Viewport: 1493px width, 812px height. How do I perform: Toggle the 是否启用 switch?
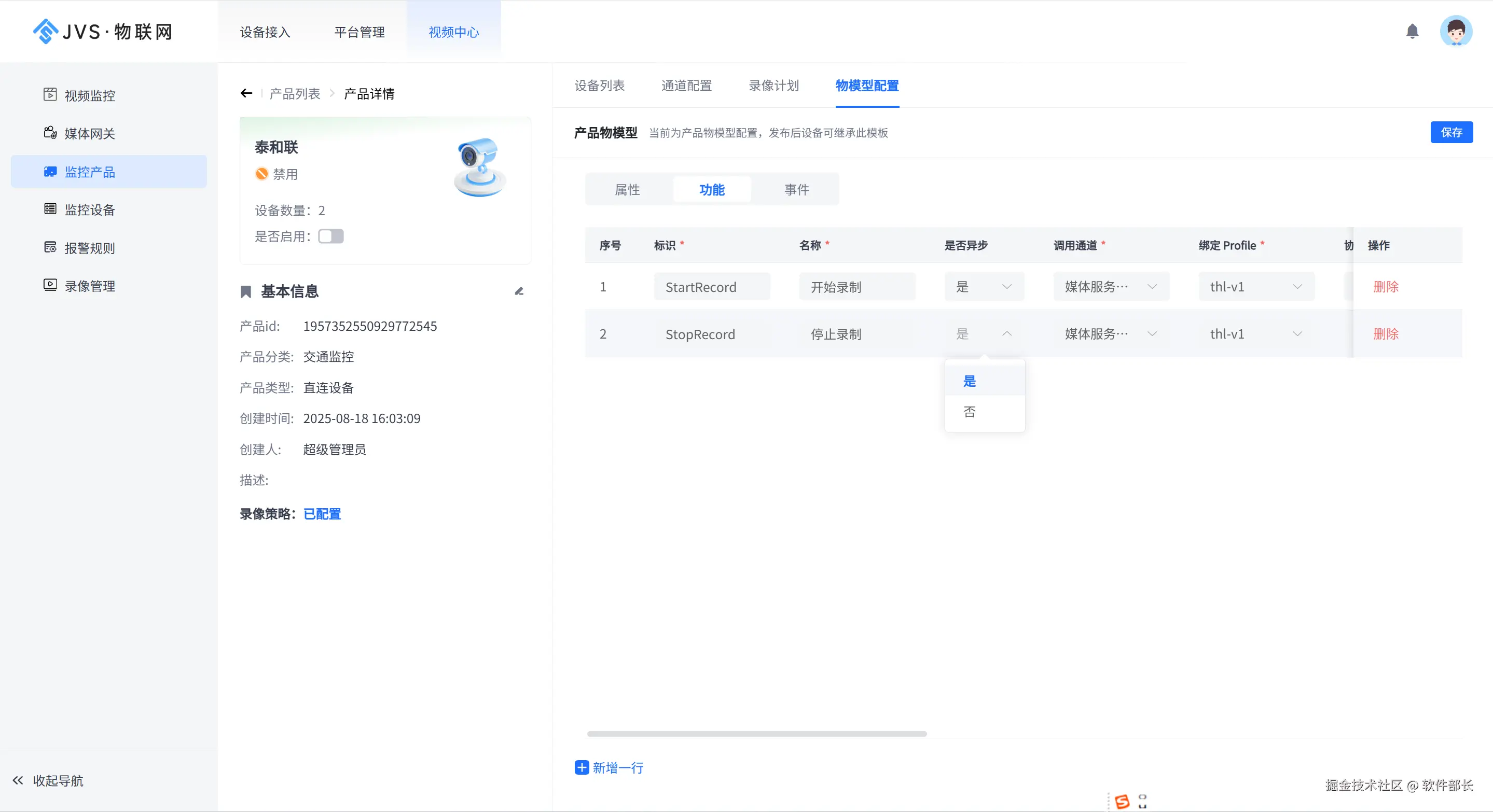pos(331,236)
